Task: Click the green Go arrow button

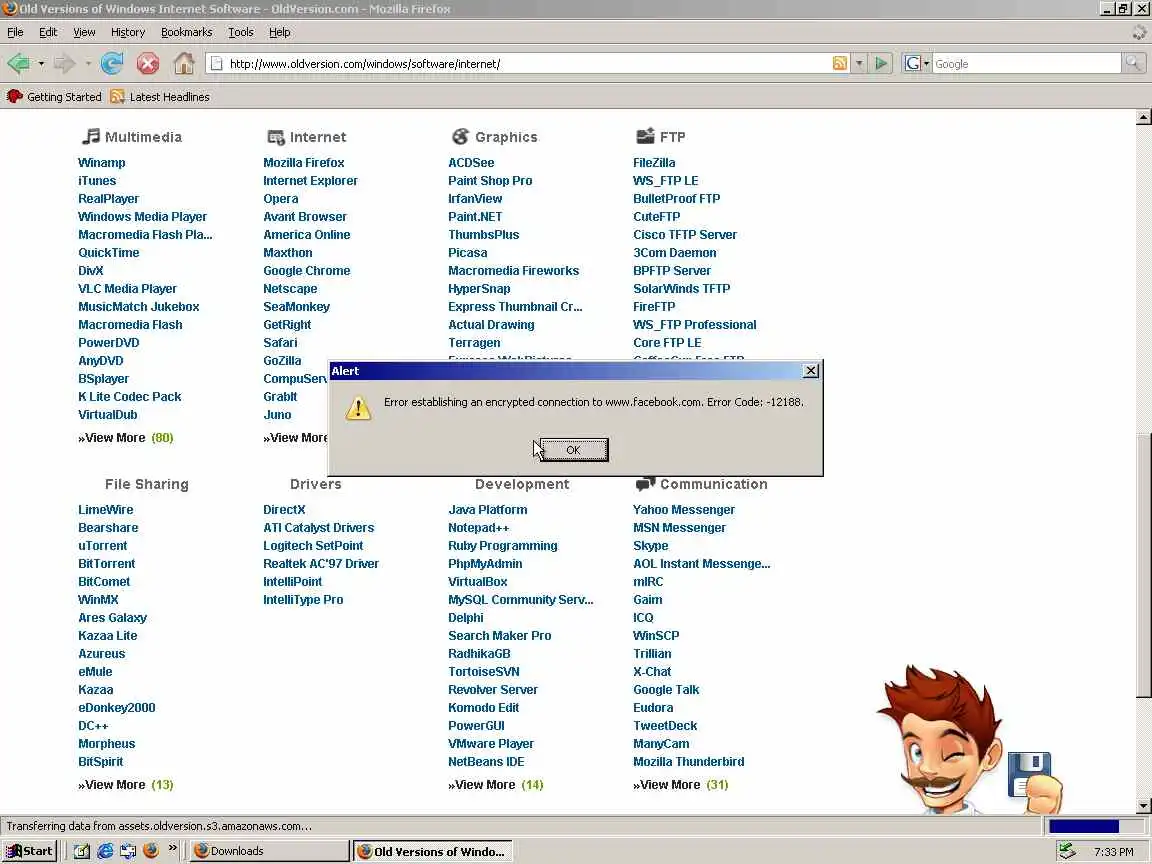Action: pyautogui.click(x=880, y=63)
